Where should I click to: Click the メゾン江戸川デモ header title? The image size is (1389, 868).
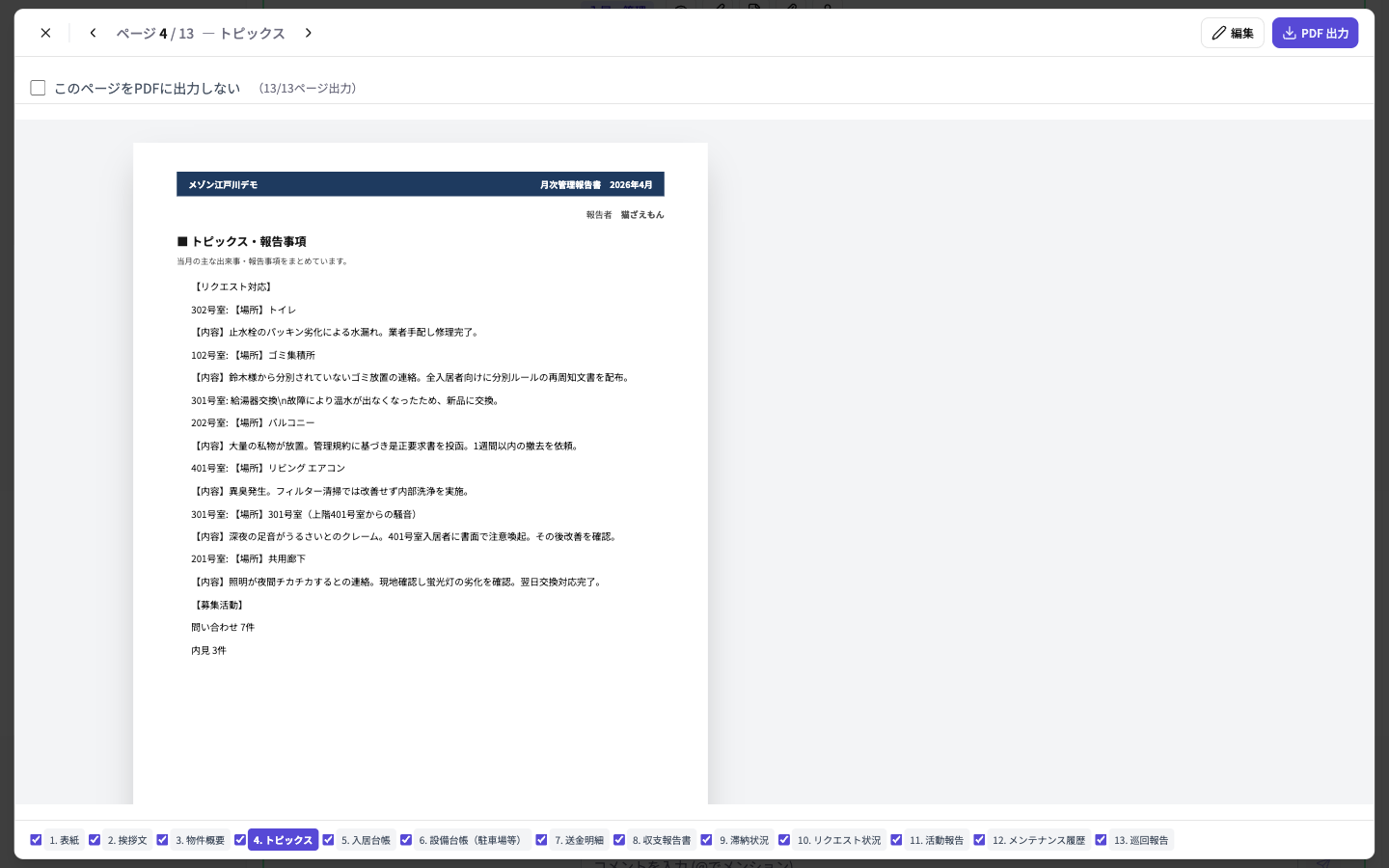tap(223, 184)
